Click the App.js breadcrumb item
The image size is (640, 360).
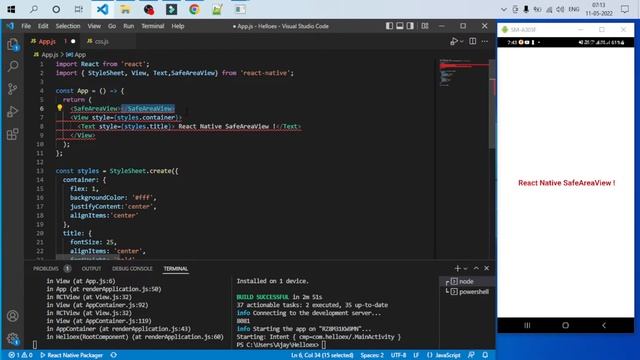46,54
